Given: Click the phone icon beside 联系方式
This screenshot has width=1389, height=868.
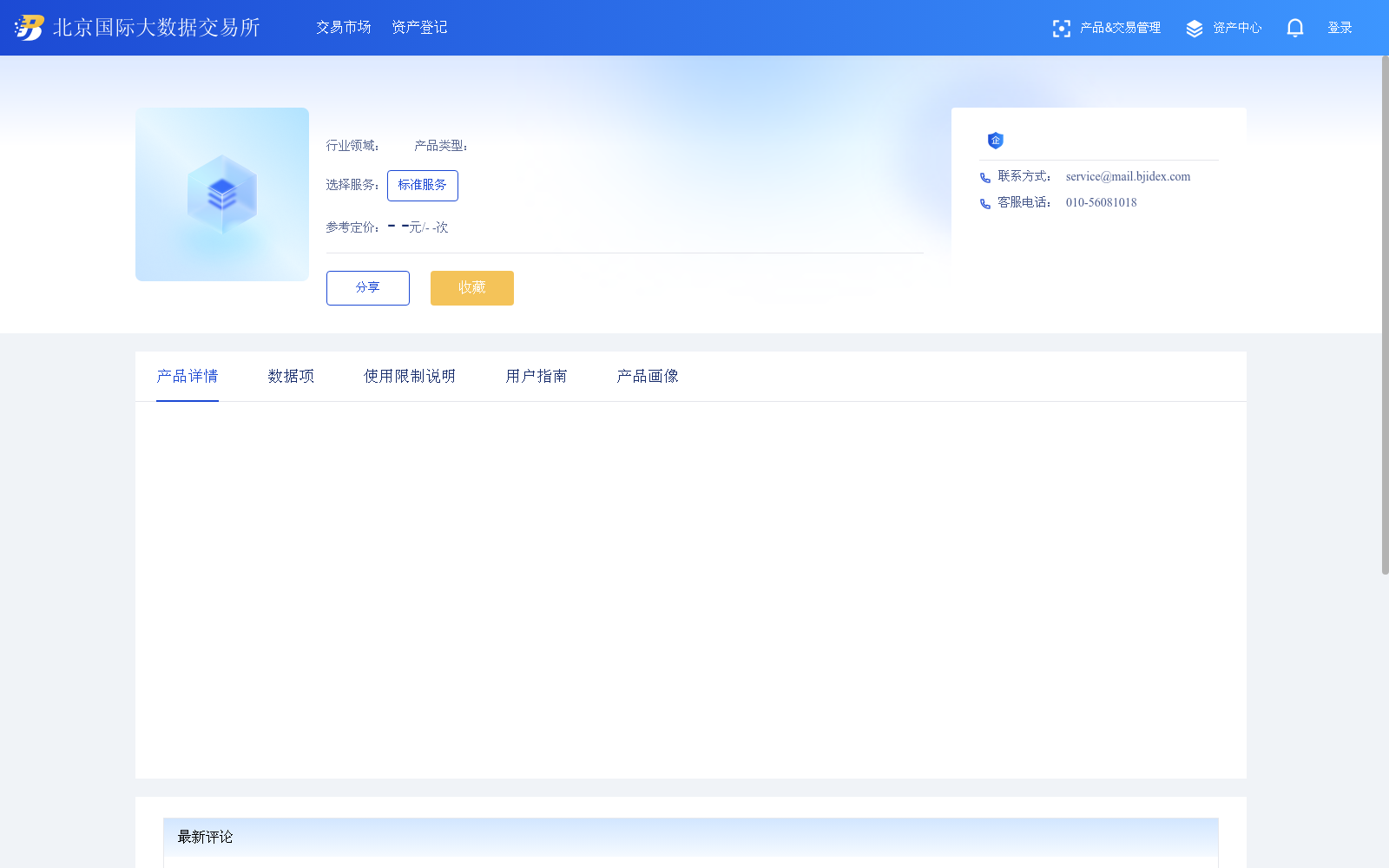Looking at the screenshot, I should [x=984, y=177].
